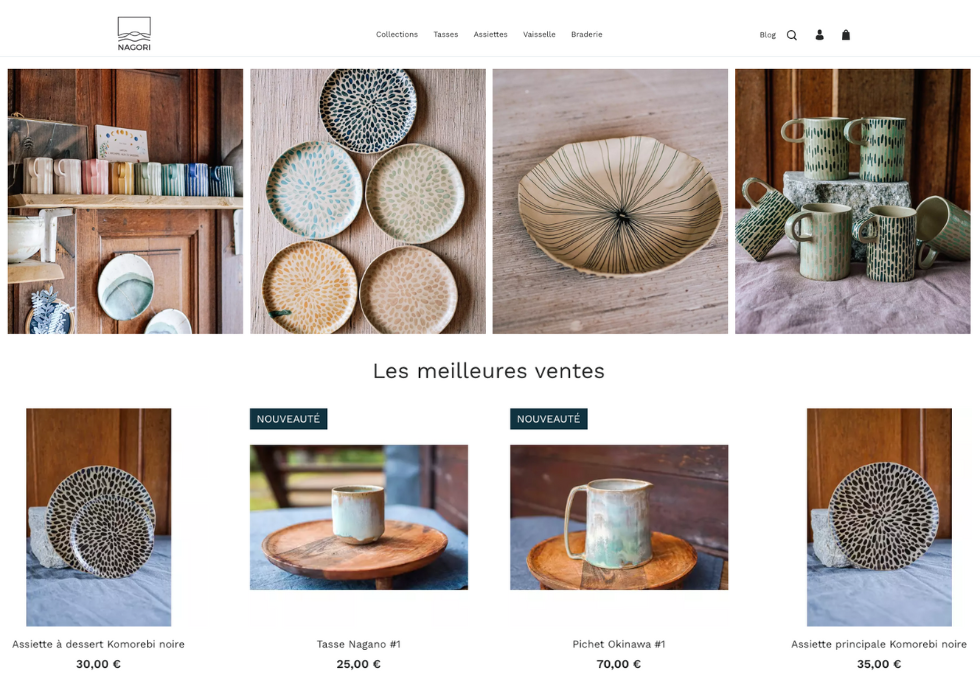Open the user account icon
The height and width of the screenshot is (700, 980).
[x=819, y=35]
